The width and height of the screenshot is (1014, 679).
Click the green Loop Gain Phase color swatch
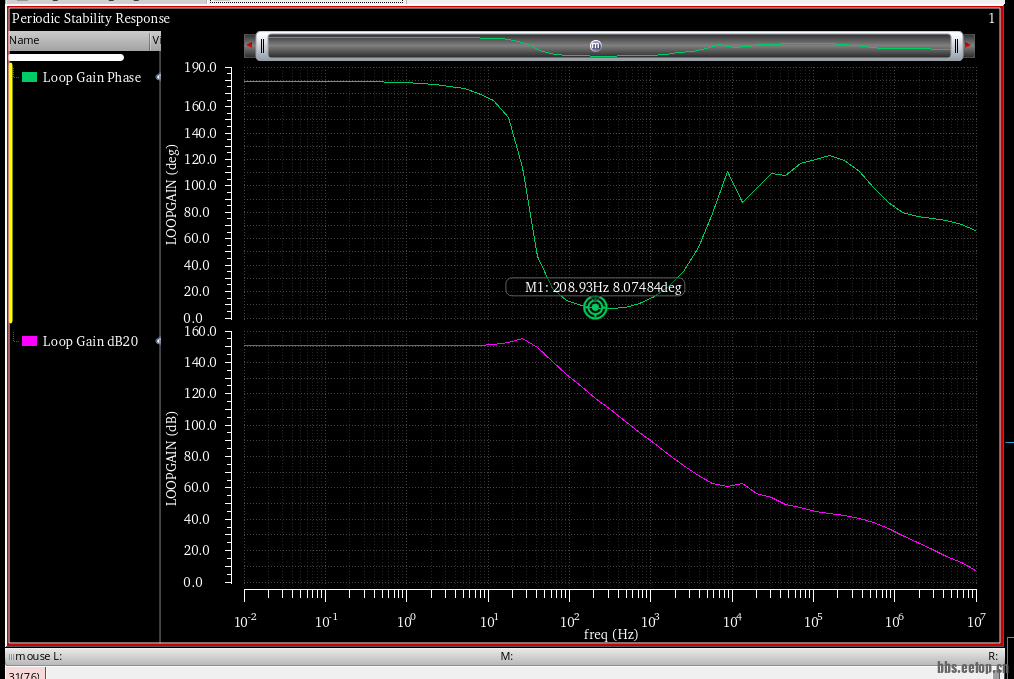pos(30,77)
